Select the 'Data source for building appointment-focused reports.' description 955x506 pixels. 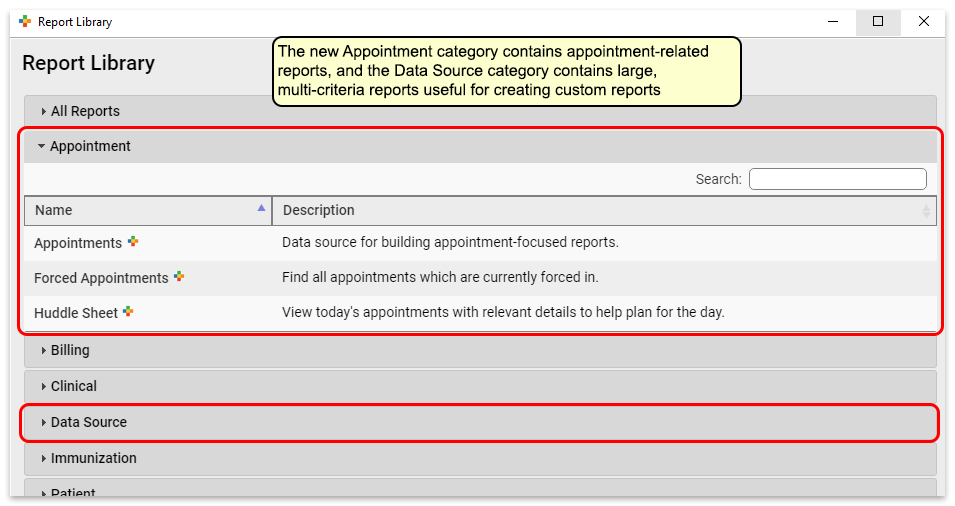point(450,242)
